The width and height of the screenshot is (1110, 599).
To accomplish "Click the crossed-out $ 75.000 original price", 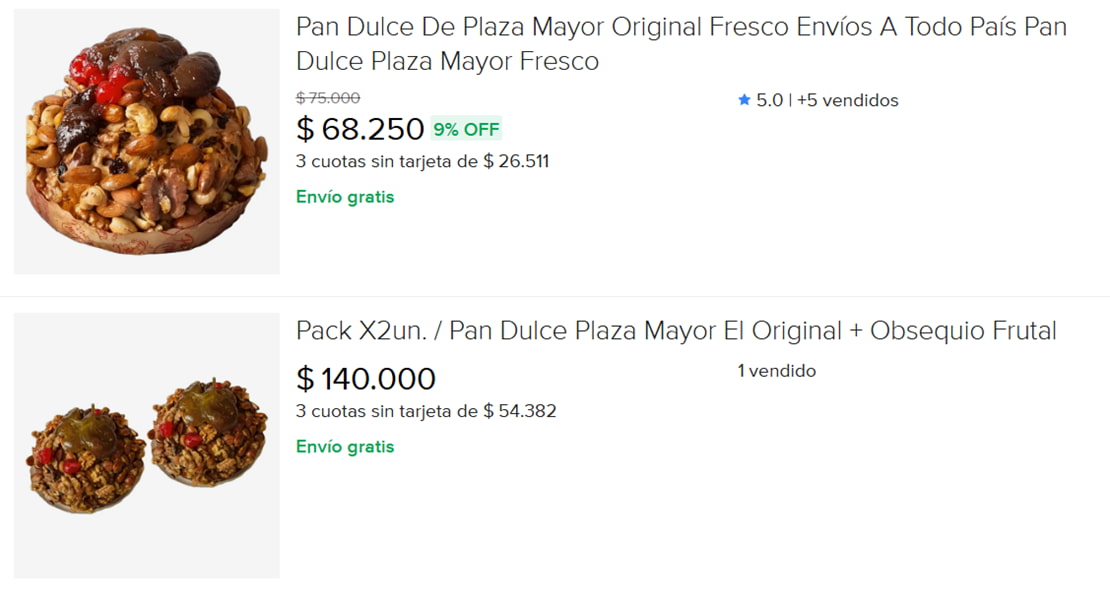I will (328, 98).
